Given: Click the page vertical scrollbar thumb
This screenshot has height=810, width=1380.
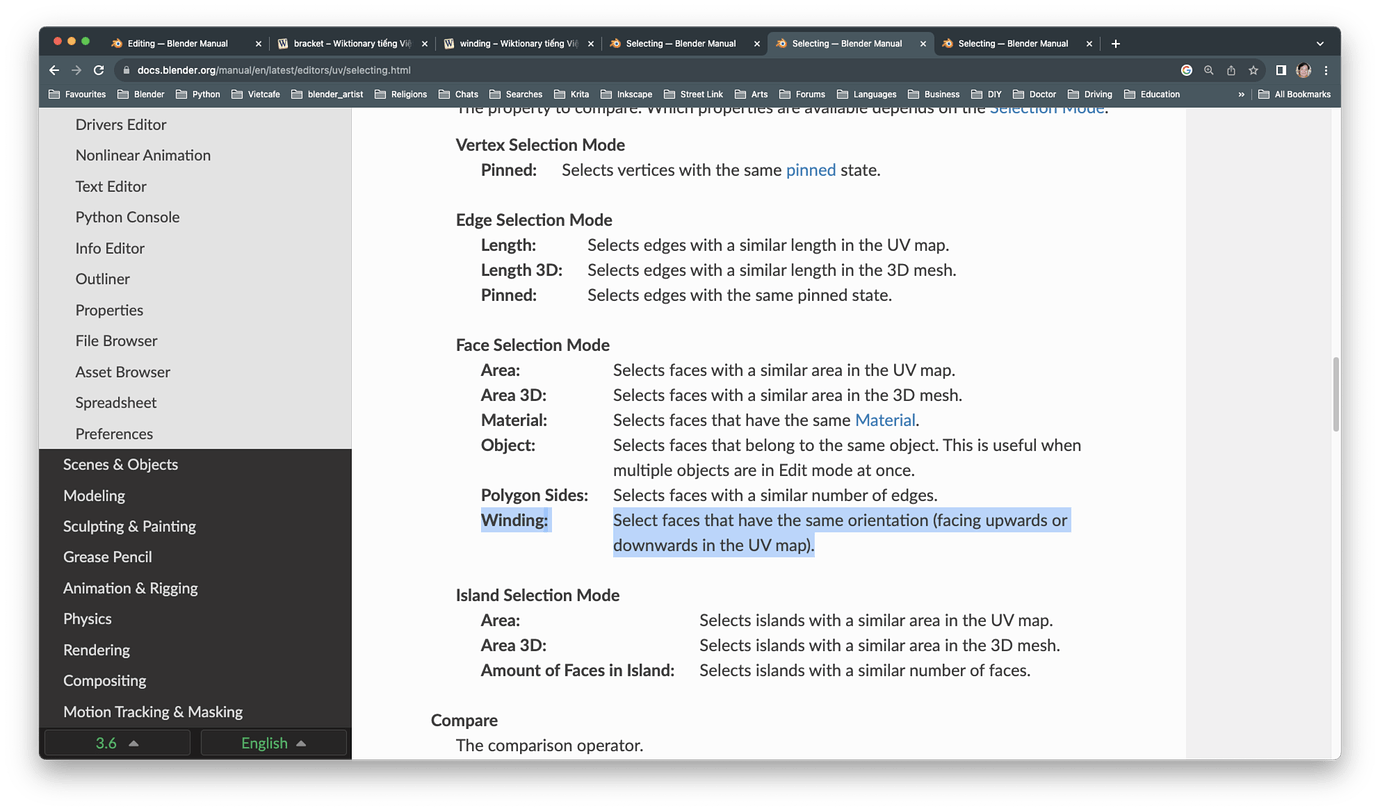Looking at the screenshot, I should (1335, 394).
